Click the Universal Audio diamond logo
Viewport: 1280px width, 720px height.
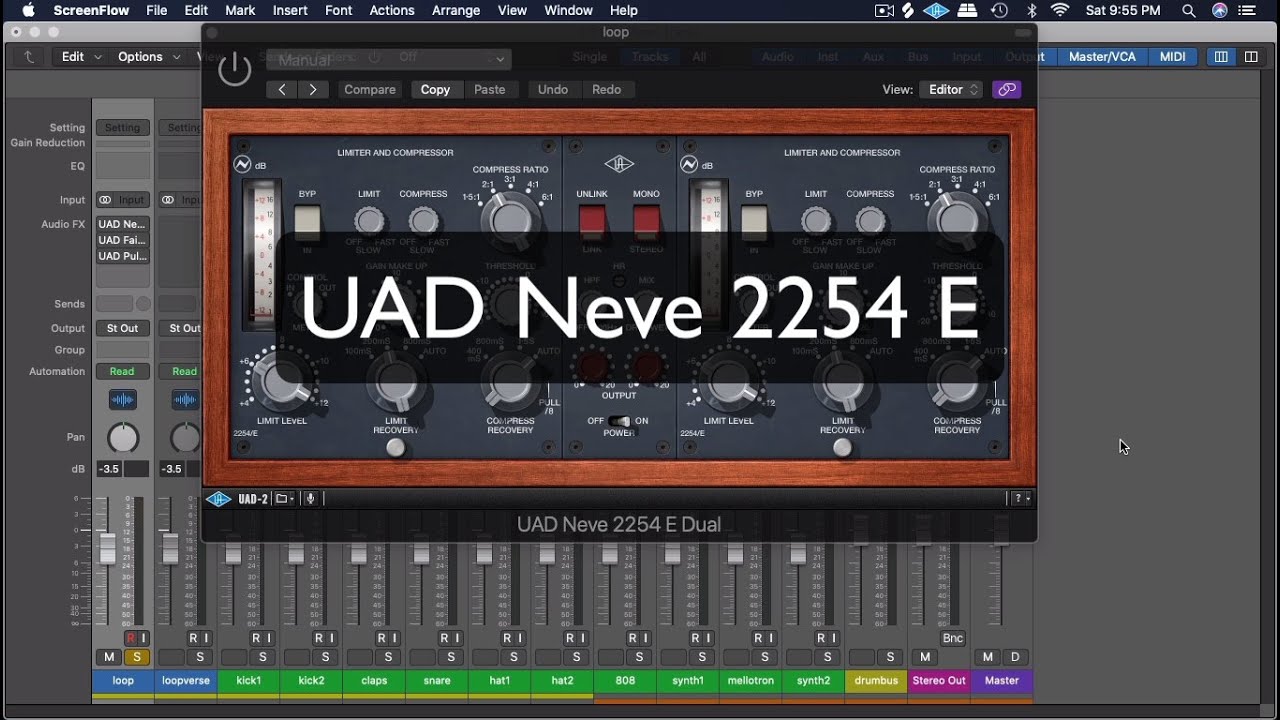click(619, 165)
